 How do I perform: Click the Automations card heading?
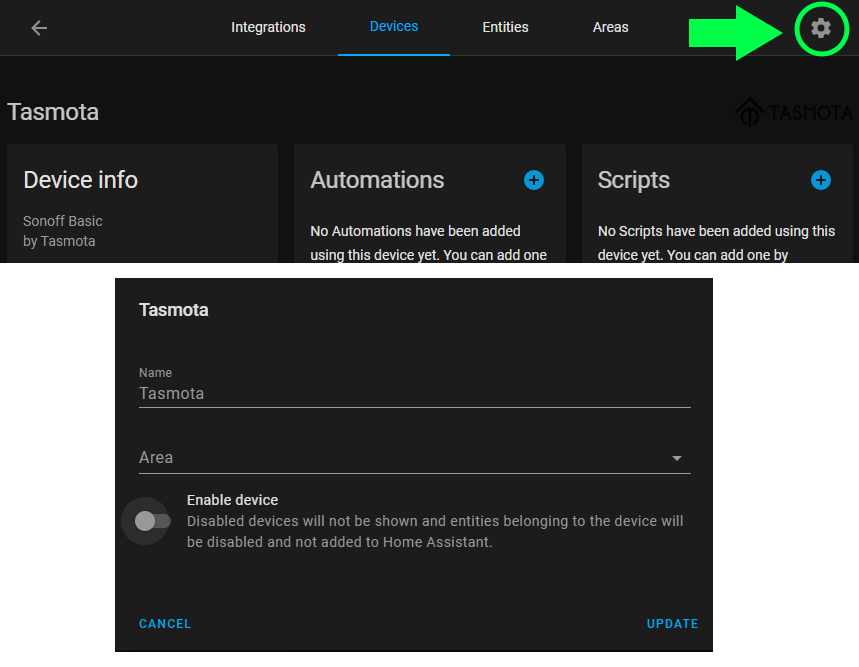coord(377,180)
